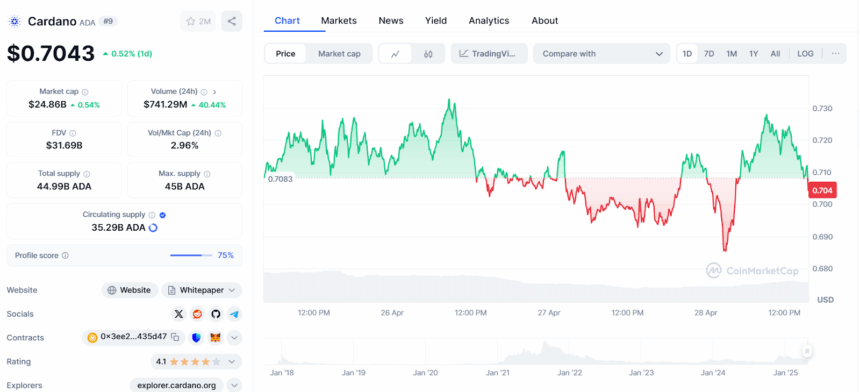Click the 35.29B ADA circulating supply value
This screenshot has height=392, width=860.
118,228
